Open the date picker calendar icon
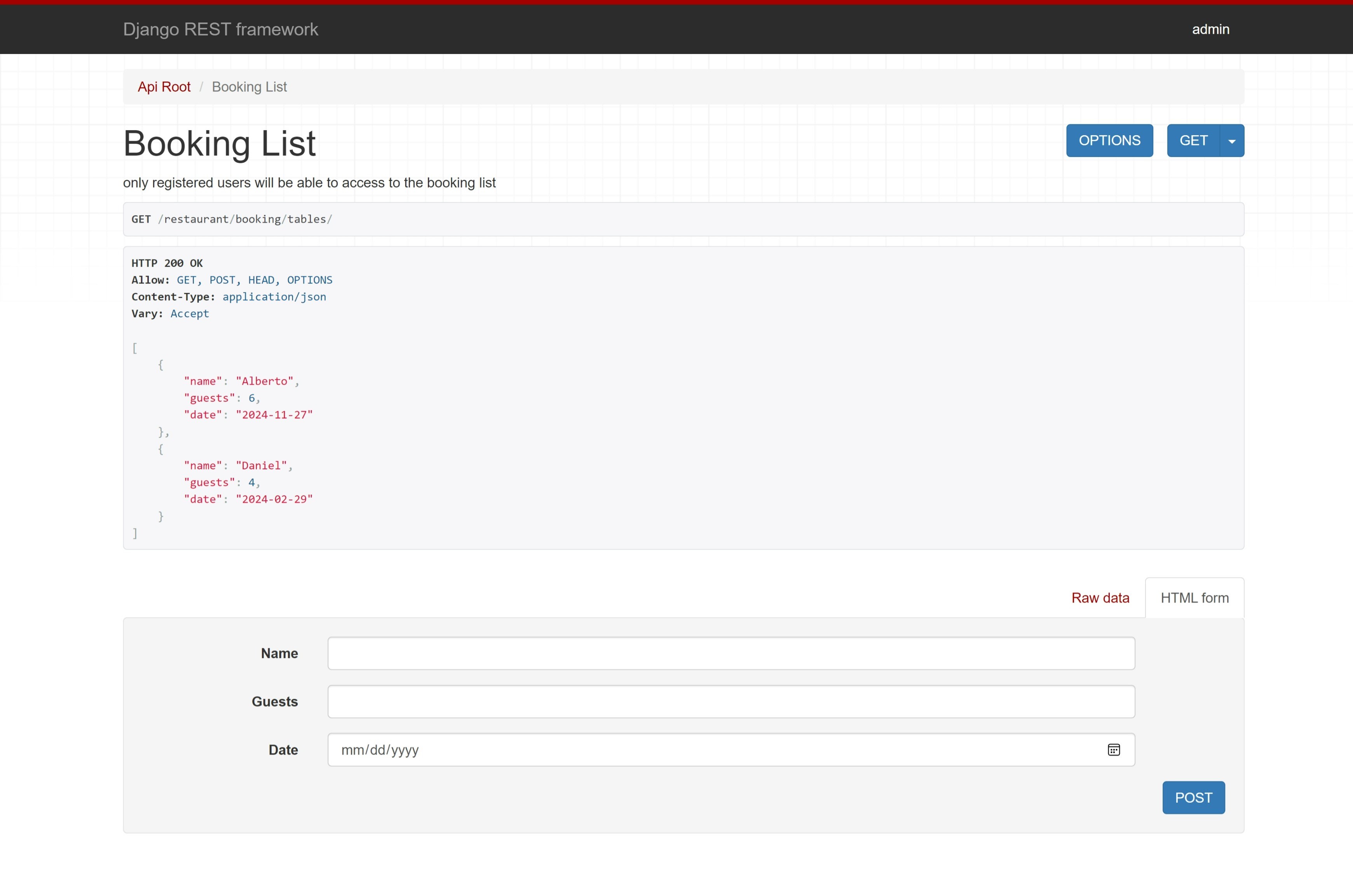Image resolution: width=1353 pixels, height=896 pixels. tap(1114, 750)
